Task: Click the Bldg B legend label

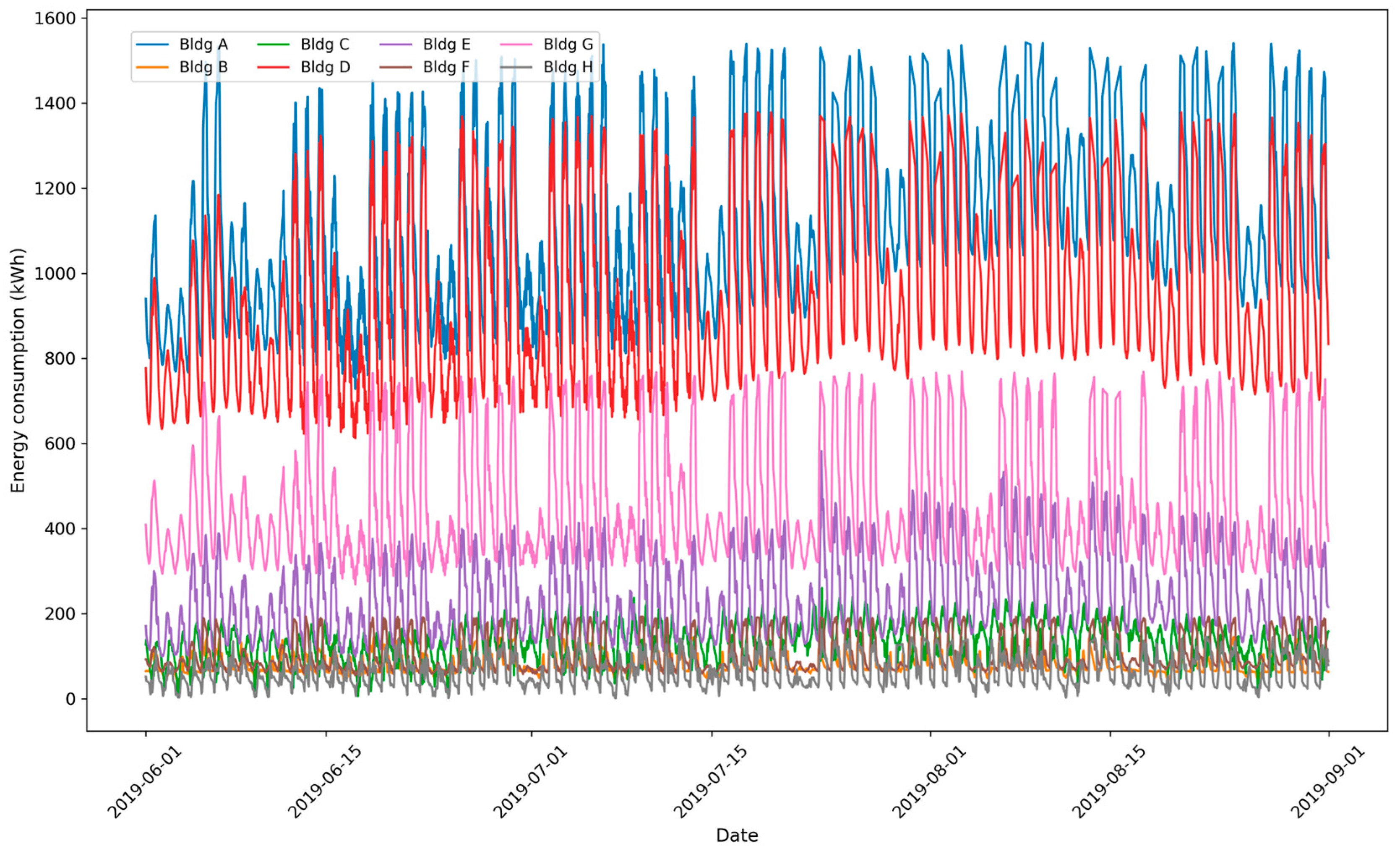Action: pos(203,67)
